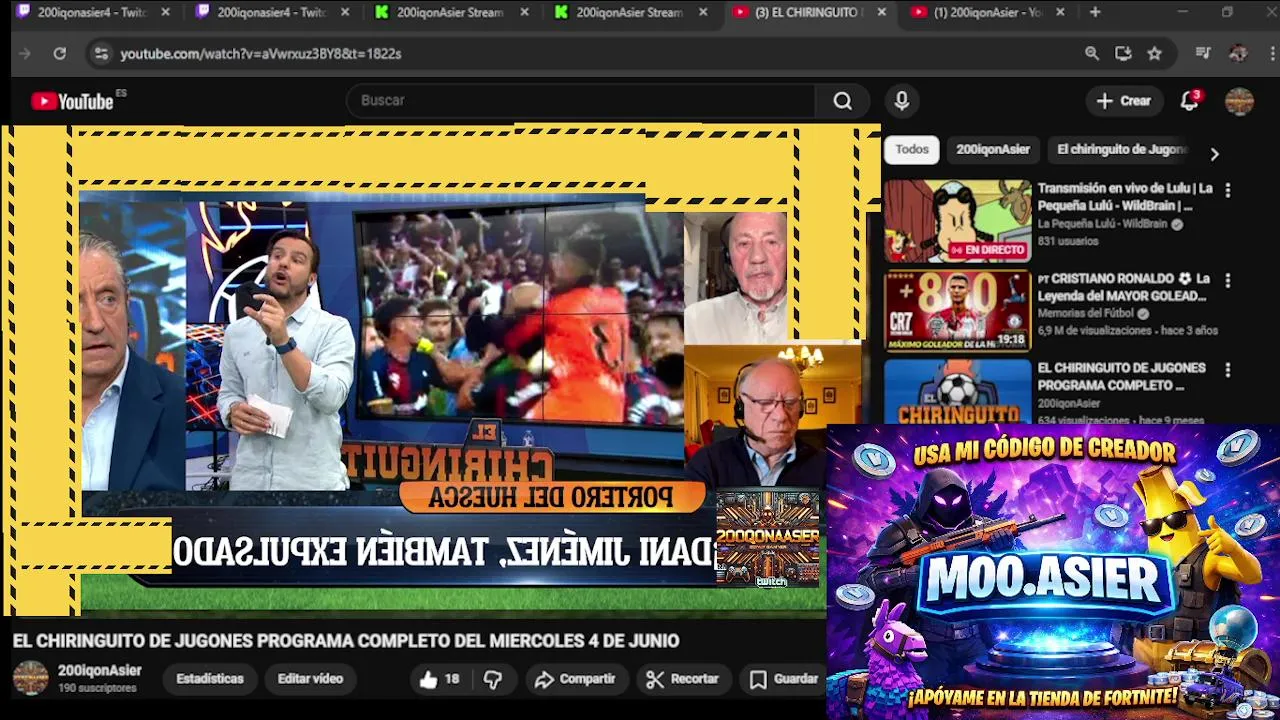The height and width of the screenshot is (720, 1280).
Task: Open the Cristiano Ronaldo 800 goals thumbnail
Action: [957, 311]
